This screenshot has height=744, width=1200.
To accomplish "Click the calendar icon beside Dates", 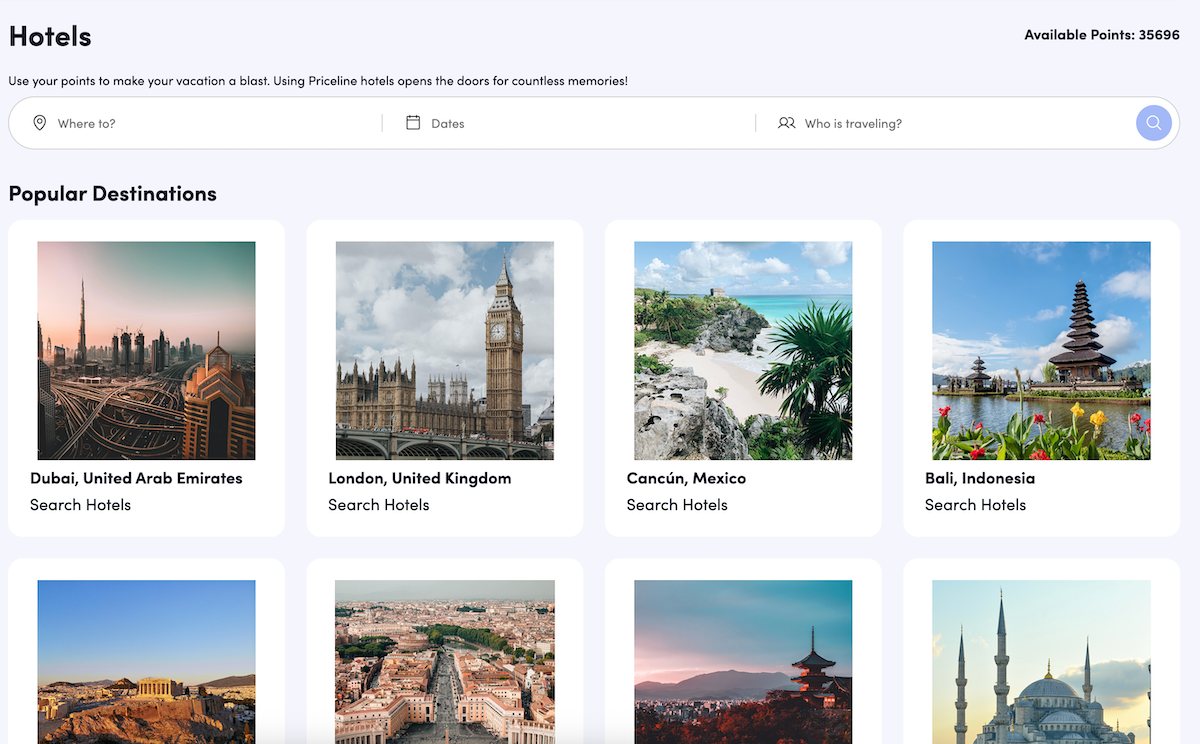I will 413,123.
